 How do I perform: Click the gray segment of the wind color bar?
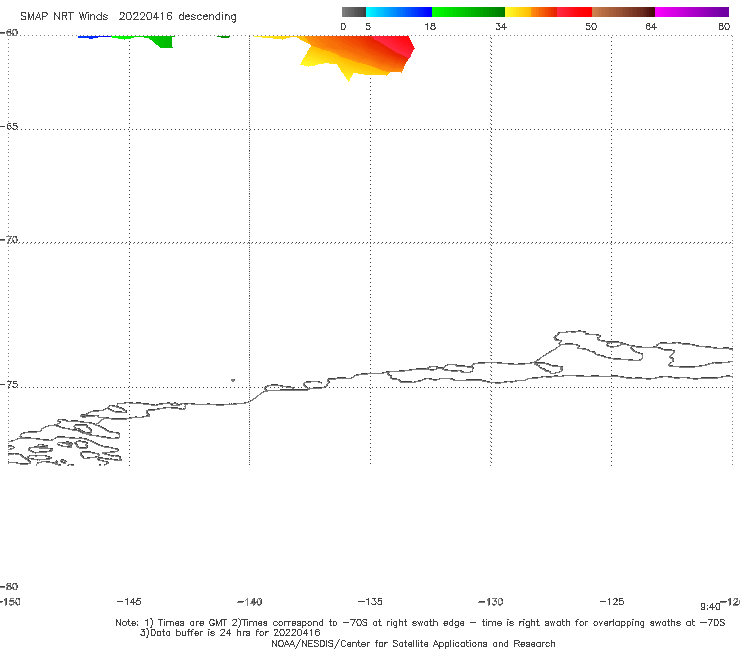[353, 12]
